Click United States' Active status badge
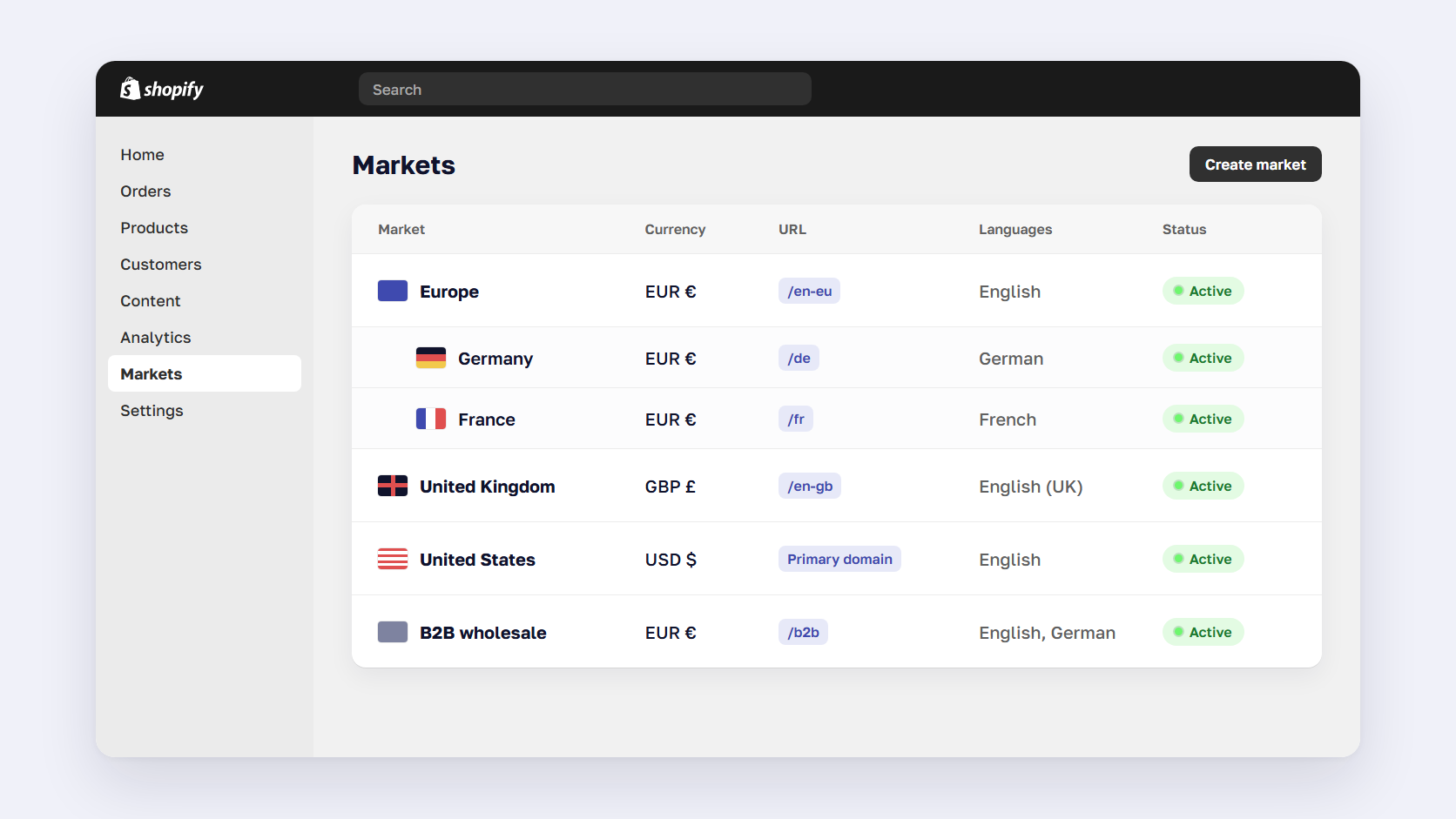 tap(1203, 559)
